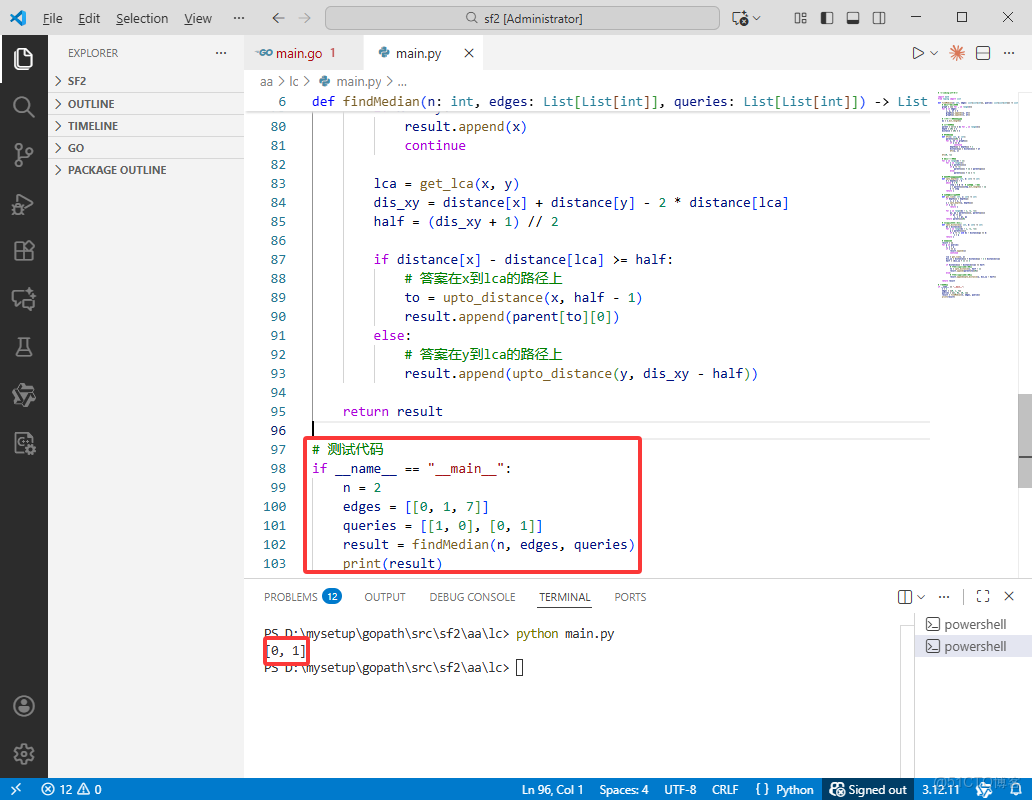Open the Testing flask icon view

click(24, 347)
